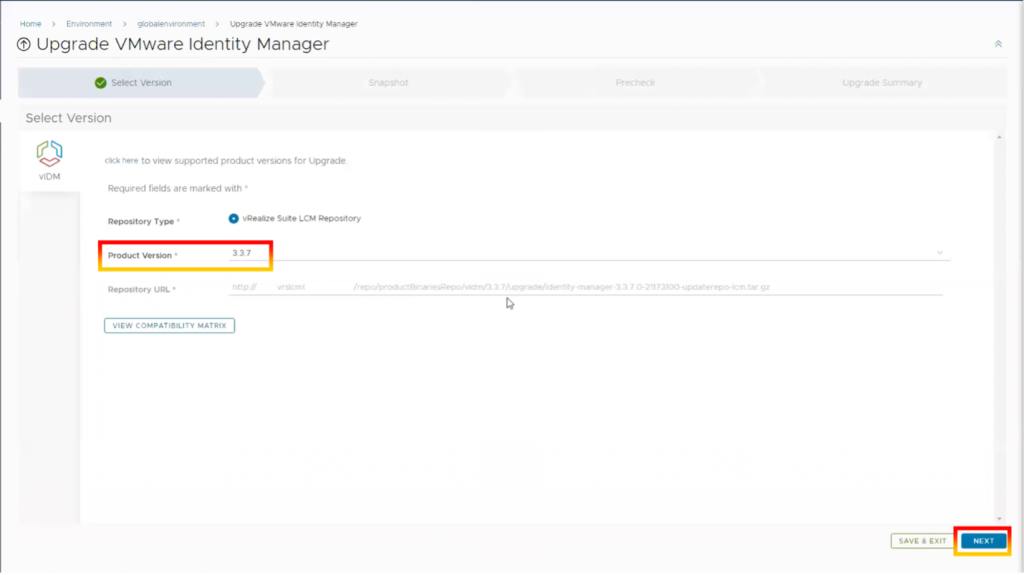Click the SAVE & EXIT button
The width and height of the screenshot is (1024, 575).
click(922, 541)
